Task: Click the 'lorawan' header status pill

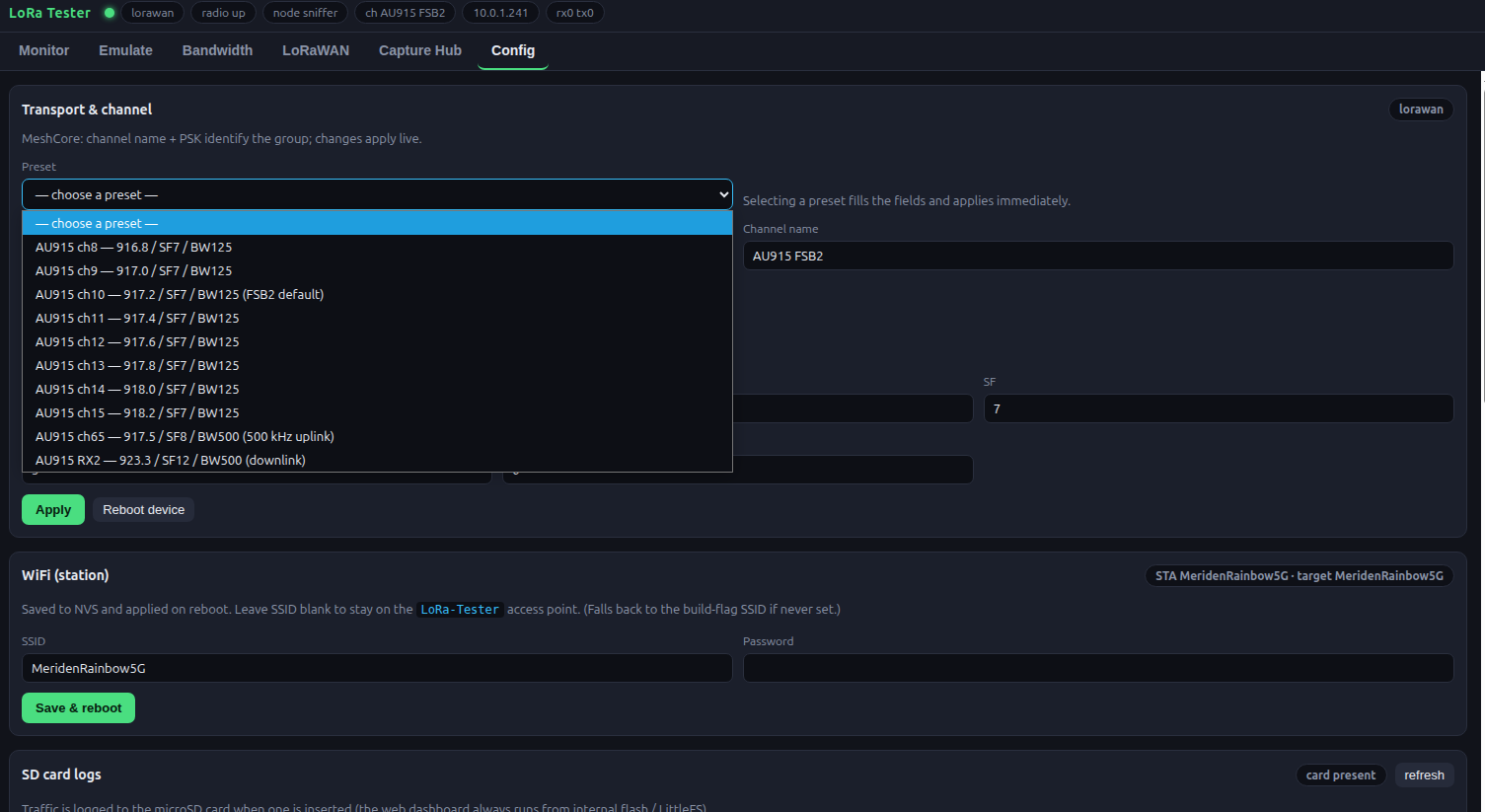Action: coord(153,13)
